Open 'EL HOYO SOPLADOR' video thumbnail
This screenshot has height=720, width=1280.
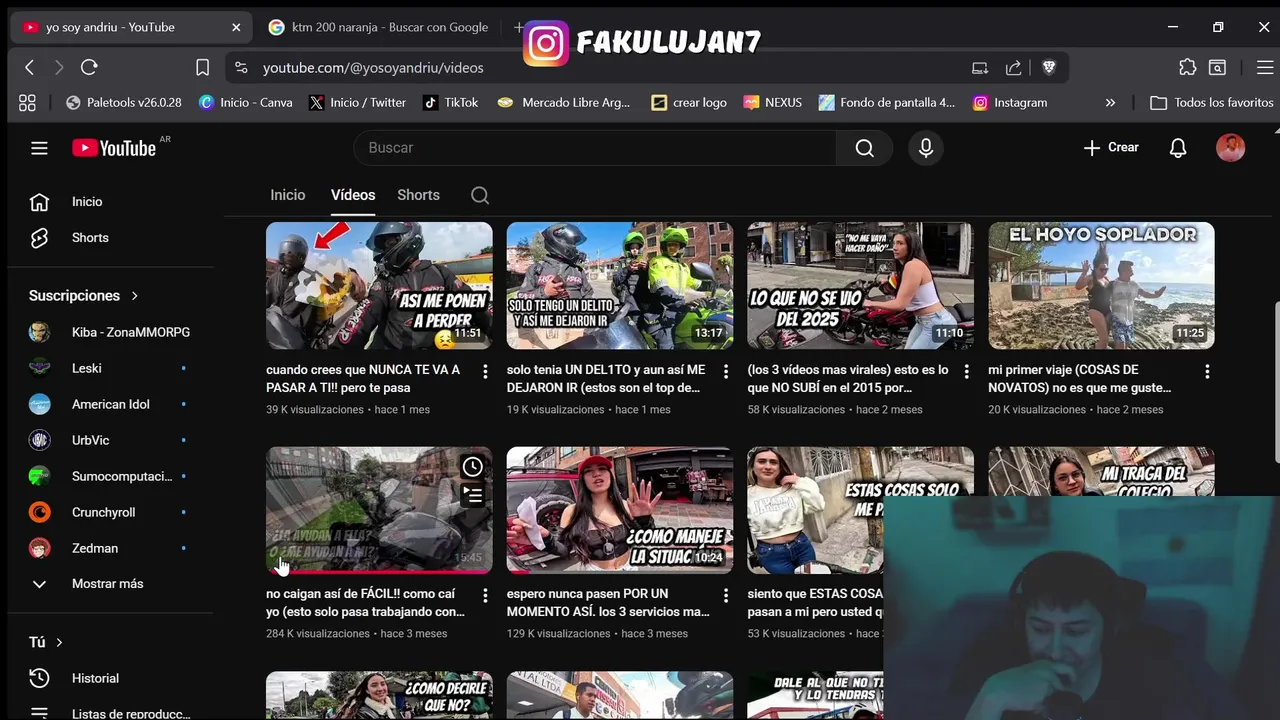click(x=1101, y=286)
